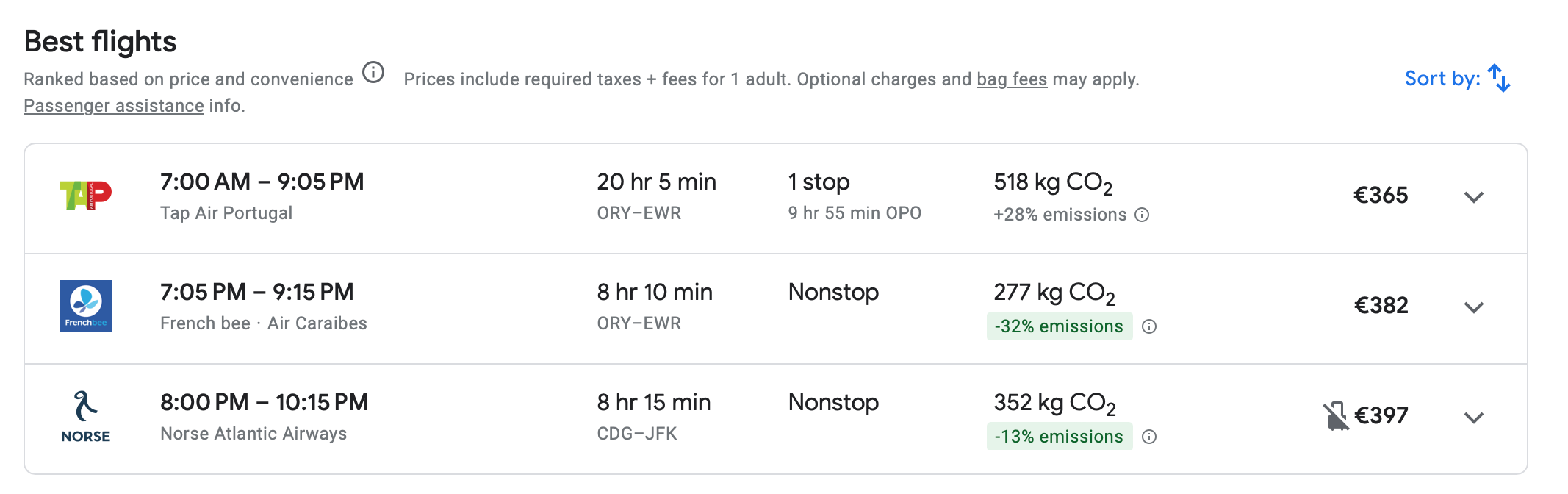The width and height of the screenshot is (1568, 494).
Task: Select the 7:00 AM – 9:05 PM flight row
Action: (x=776, y=198)
